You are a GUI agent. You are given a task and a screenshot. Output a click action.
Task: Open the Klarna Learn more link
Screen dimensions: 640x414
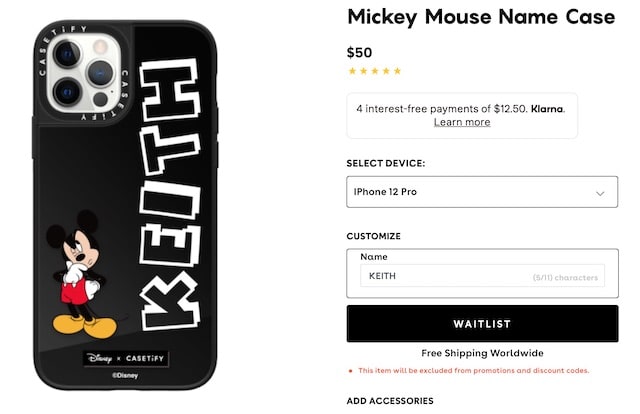[x=462, y=122]
